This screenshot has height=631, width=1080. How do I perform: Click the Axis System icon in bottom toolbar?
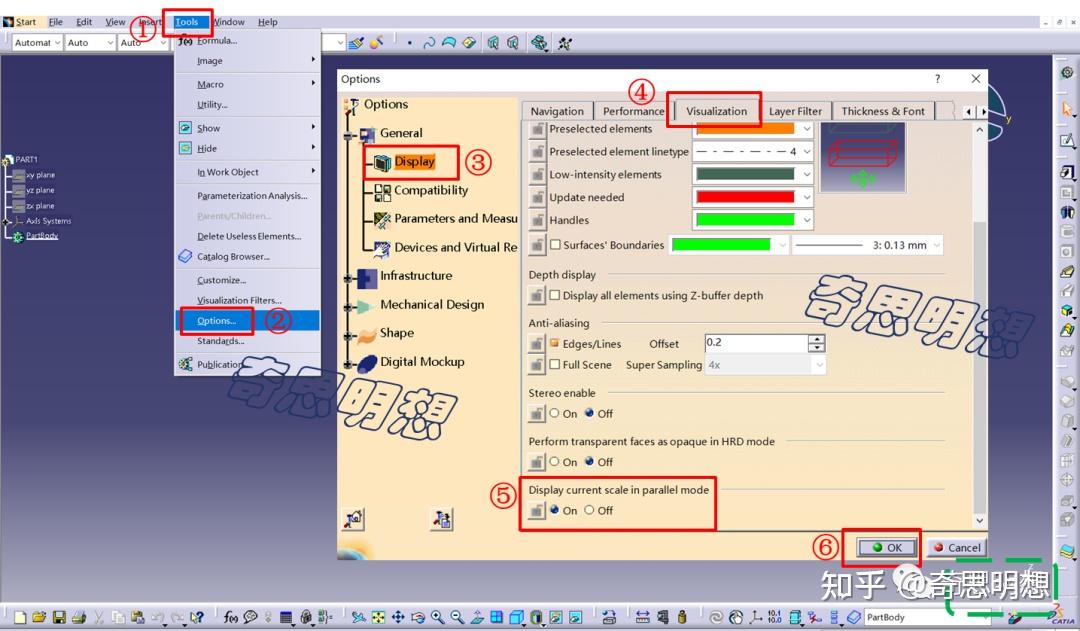pyautogui.click(x=756, y=617)
